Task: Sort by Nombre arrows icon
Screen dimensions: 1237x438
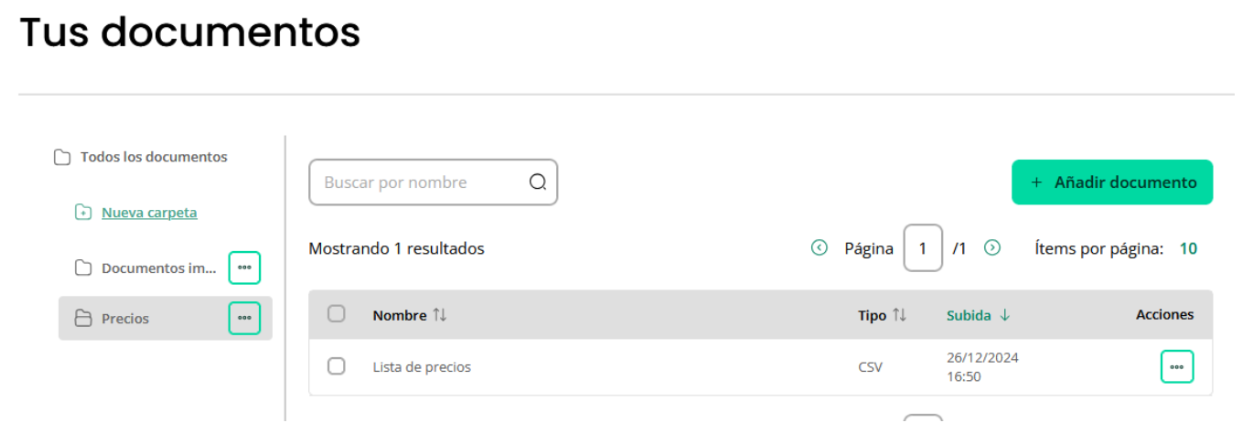Action: 439,315
